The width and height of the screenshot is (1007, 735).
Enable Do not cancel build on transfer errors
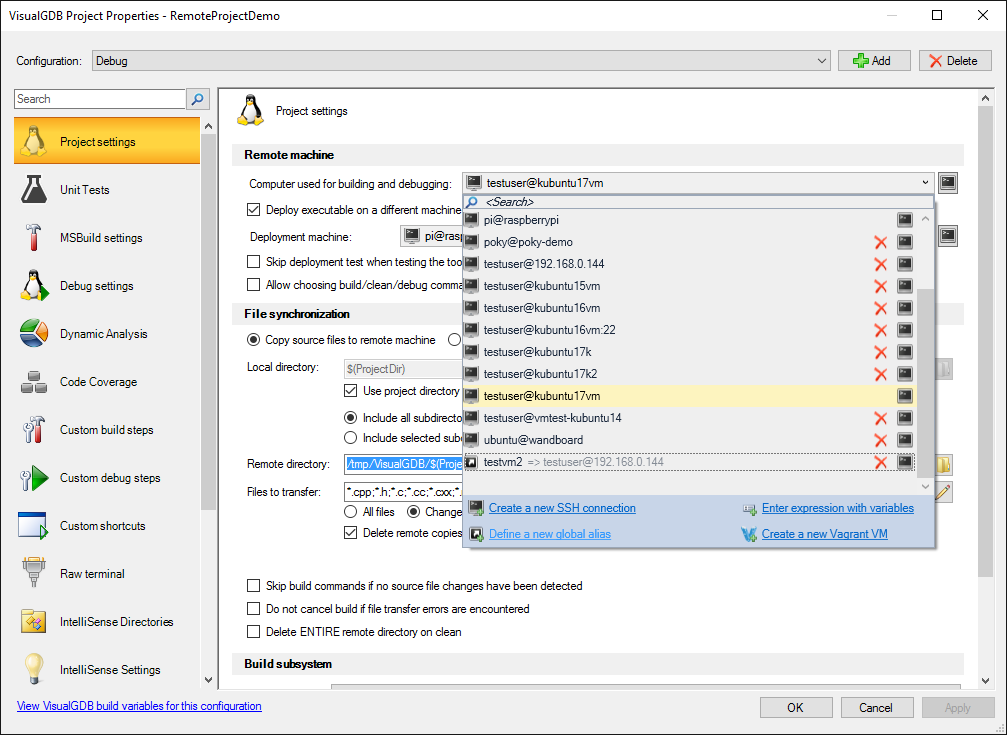click(254, 608)
